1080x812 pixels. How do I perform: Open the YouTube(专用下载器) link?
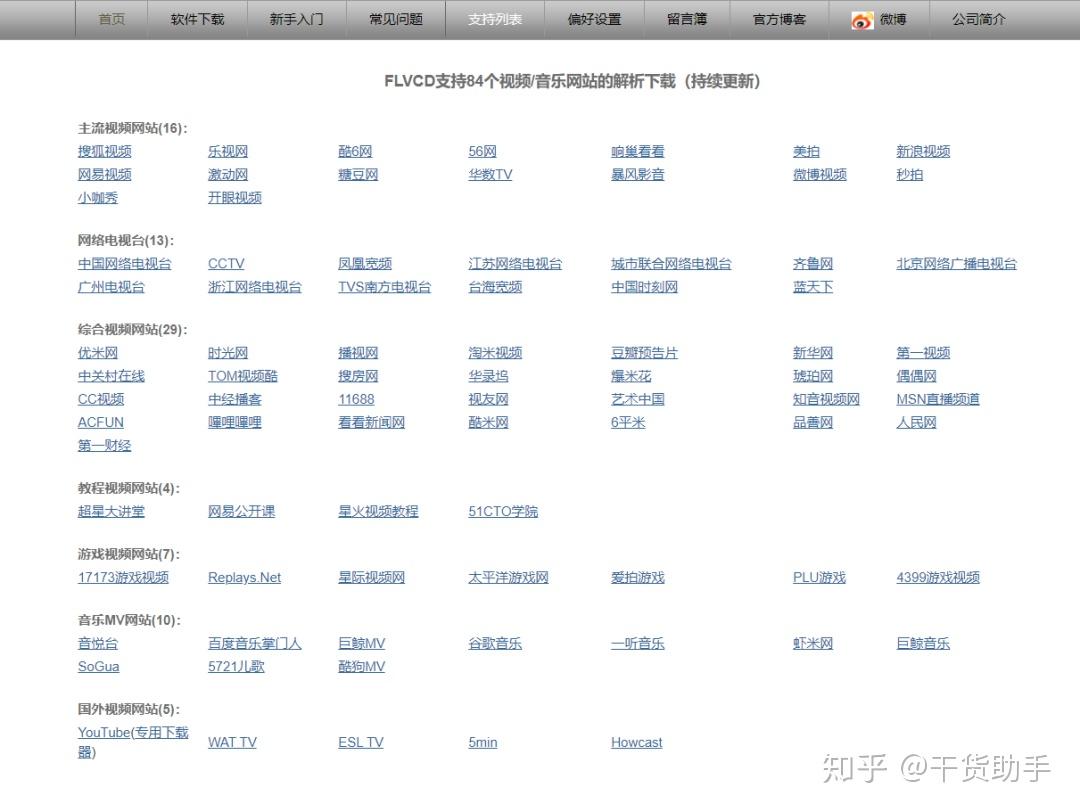click(x=132, y=742)
